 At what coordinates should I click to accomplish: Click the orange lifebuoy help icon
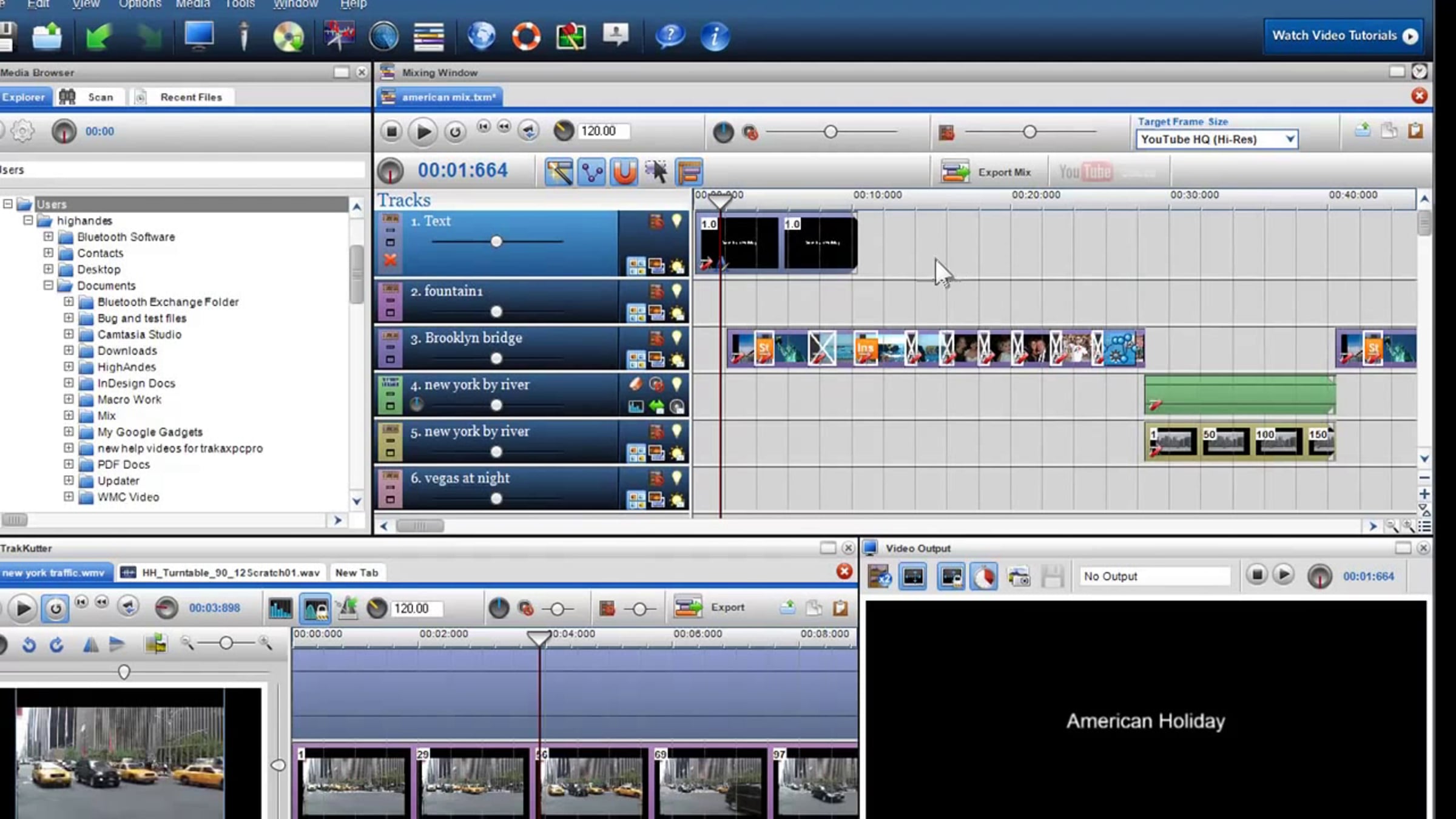click(x=525, y=36)
